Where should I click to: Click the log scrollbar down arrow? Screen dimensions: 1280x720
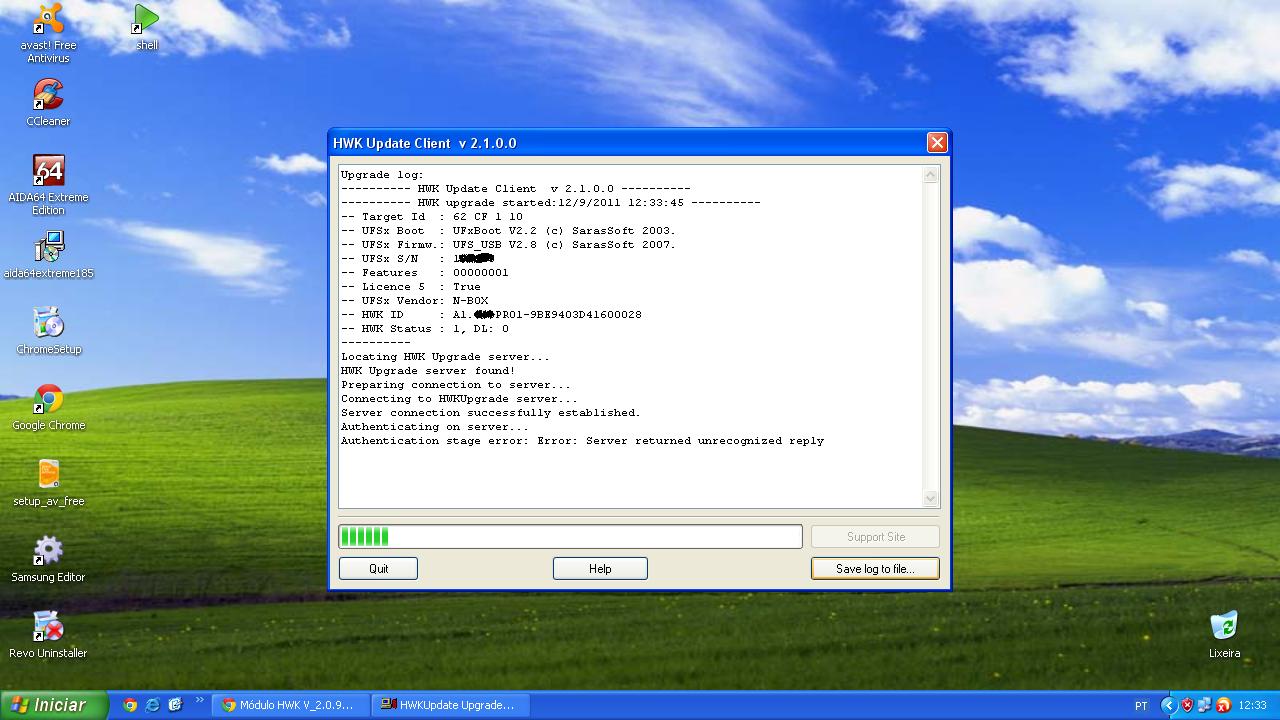(x=931, y=498)
